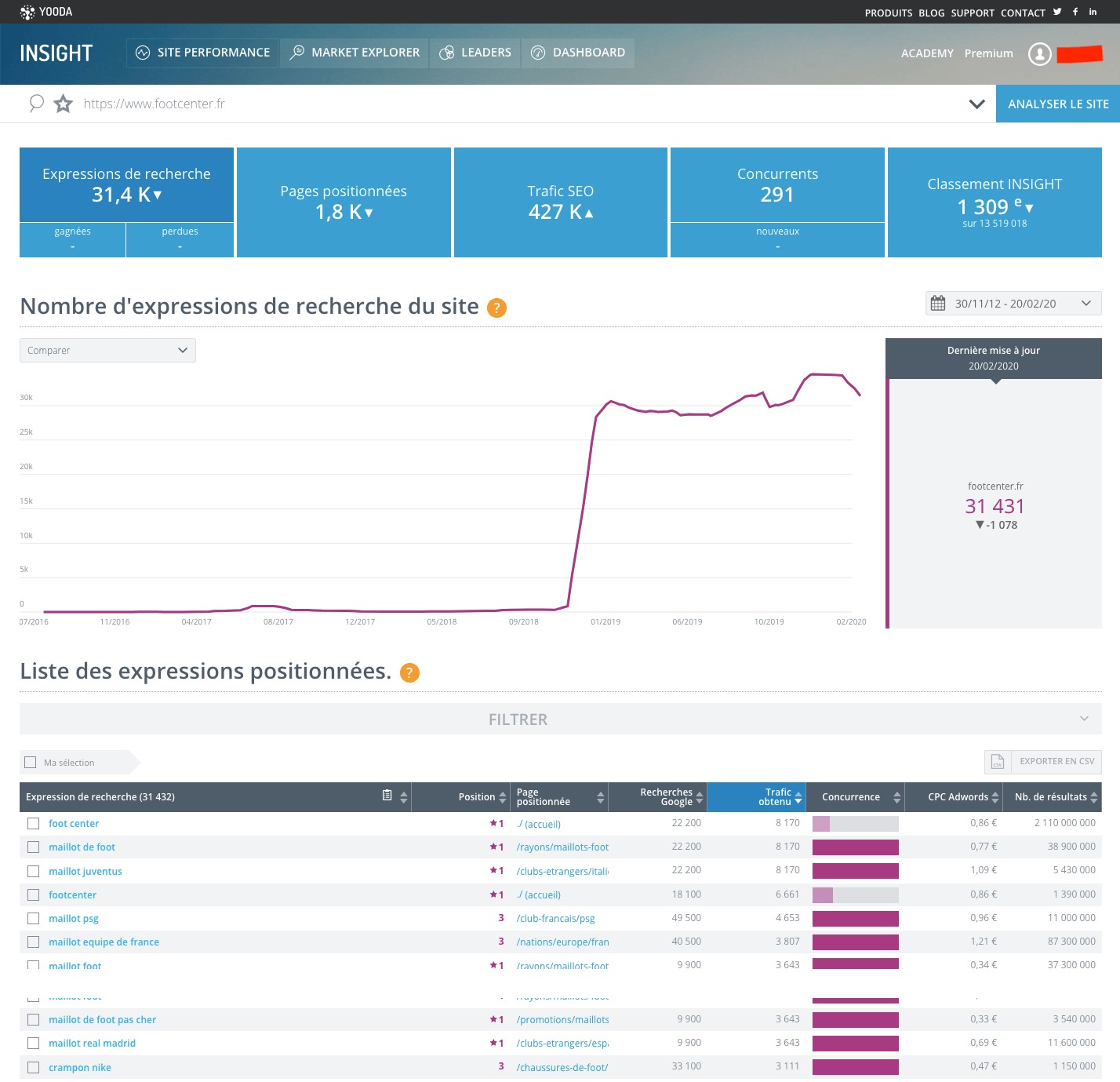Select the 'foot center' row checkbox

coord(33,824)
